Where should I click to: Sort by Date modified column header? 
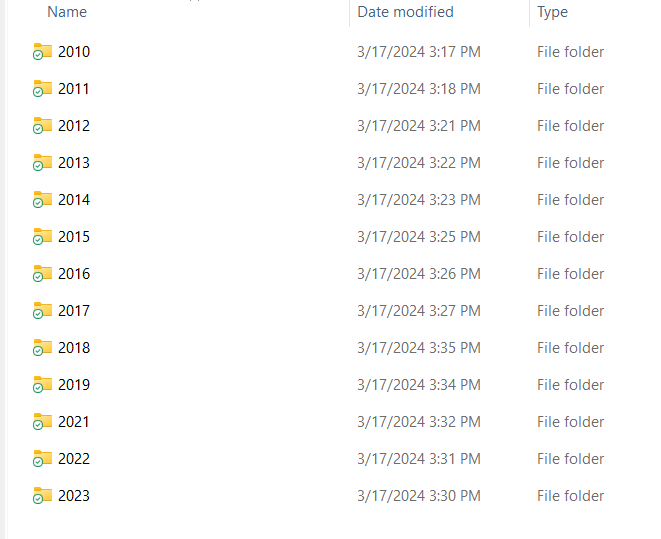point(405,12)
